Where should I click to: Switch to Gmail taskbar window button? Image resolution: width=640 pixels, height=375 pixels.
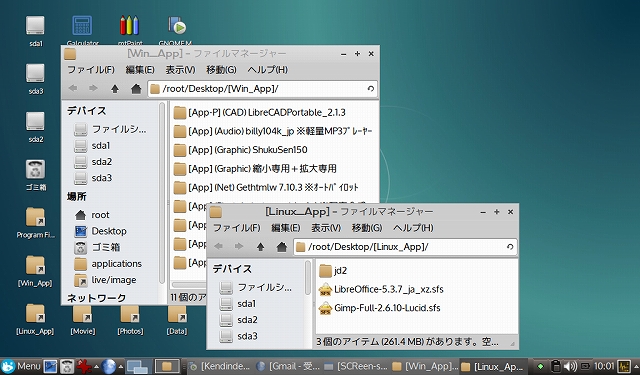[289, 366]
